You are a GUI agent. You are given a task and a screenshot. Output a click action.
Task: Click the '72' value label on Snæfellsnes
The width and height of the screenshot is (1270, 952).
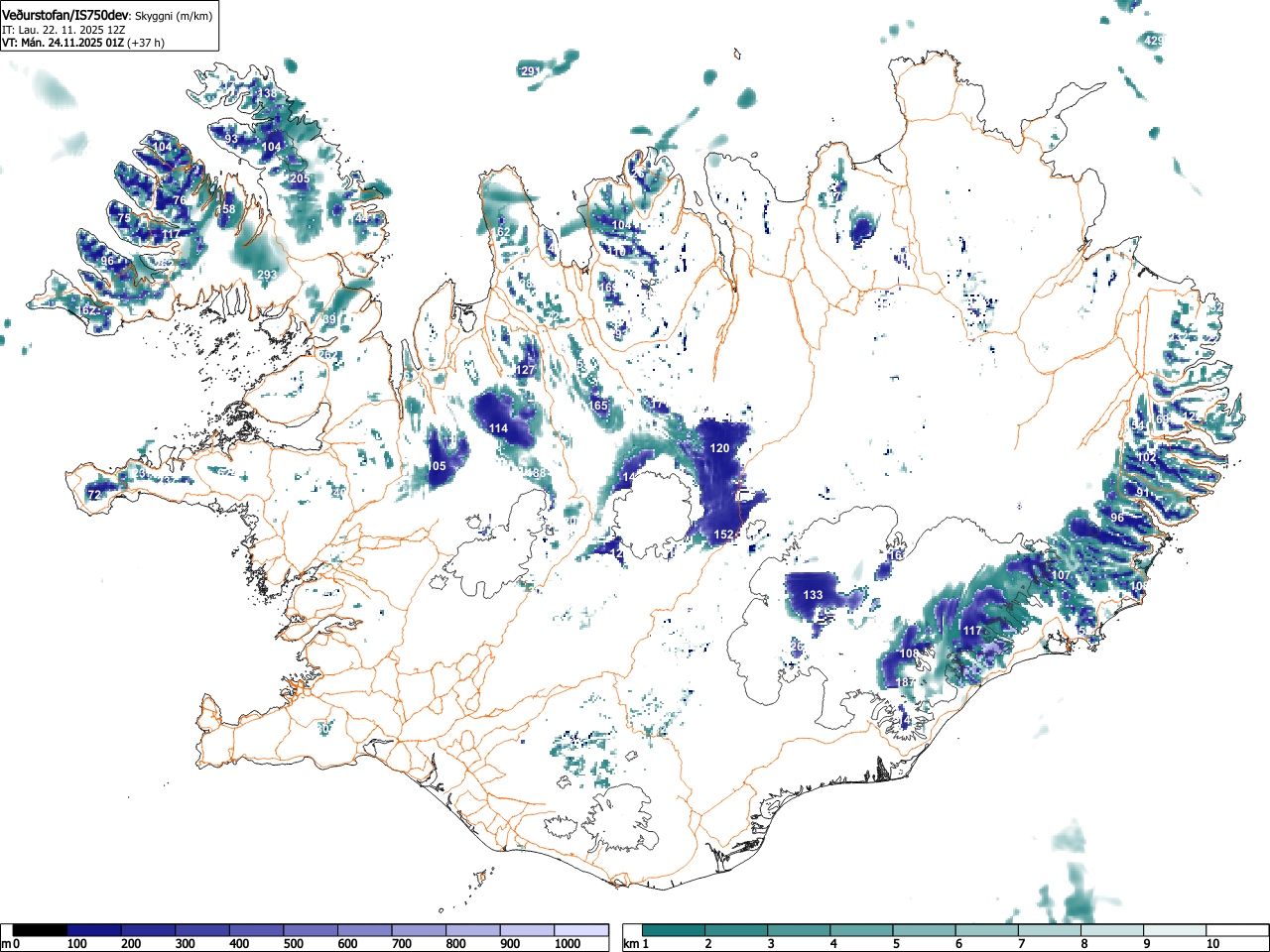coord(94,495)
